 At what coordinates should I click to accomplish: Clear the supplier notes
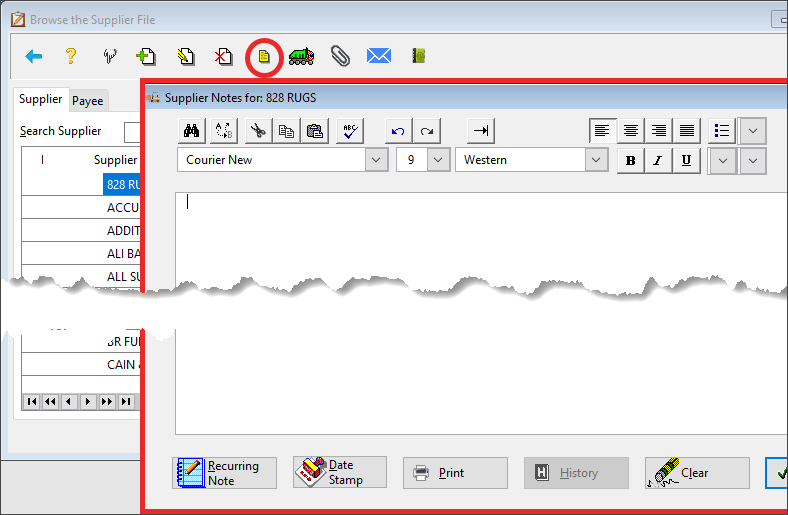697,473
